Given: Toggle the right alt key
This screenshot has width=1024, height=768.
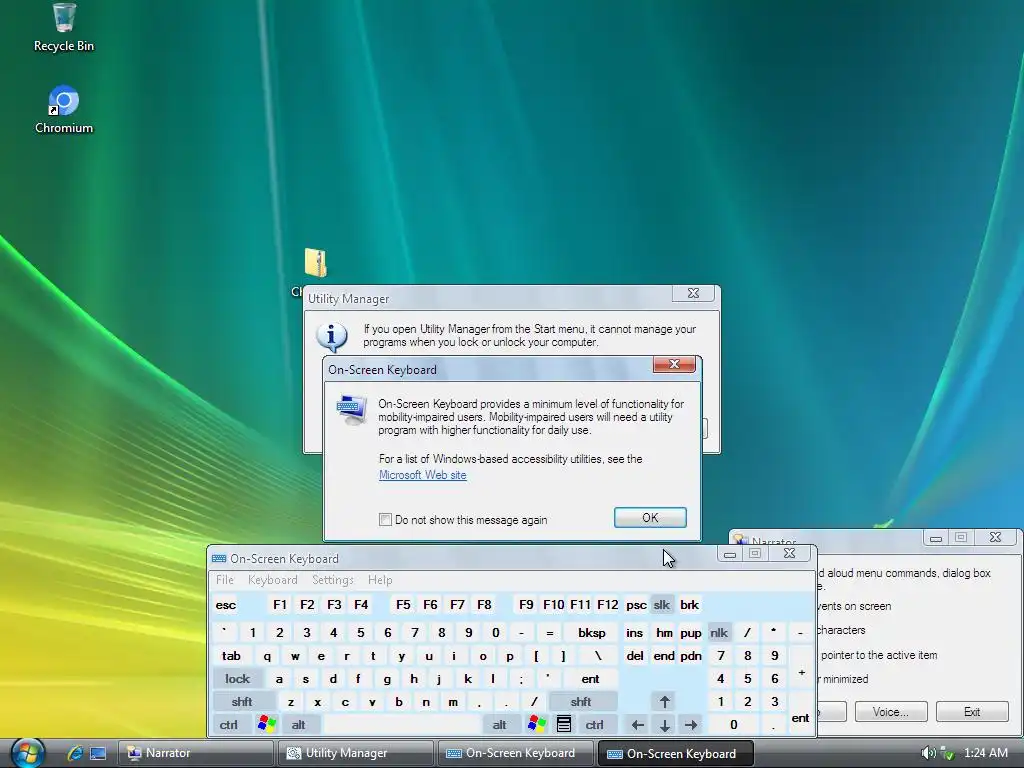Looking at the screenshot, I should click(x=500, y=724).
